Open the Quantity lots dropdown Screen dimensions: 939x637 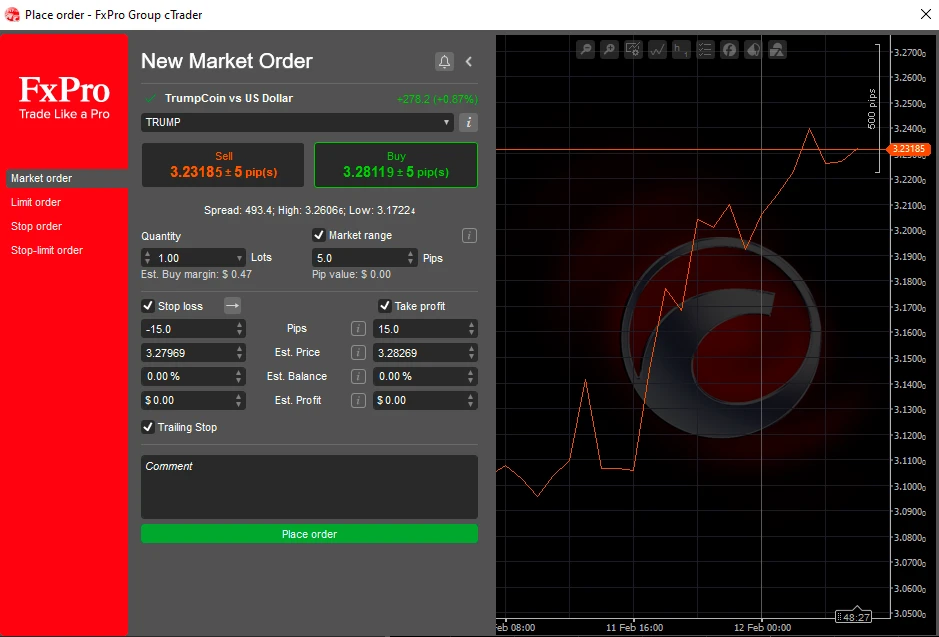(238, 257)
